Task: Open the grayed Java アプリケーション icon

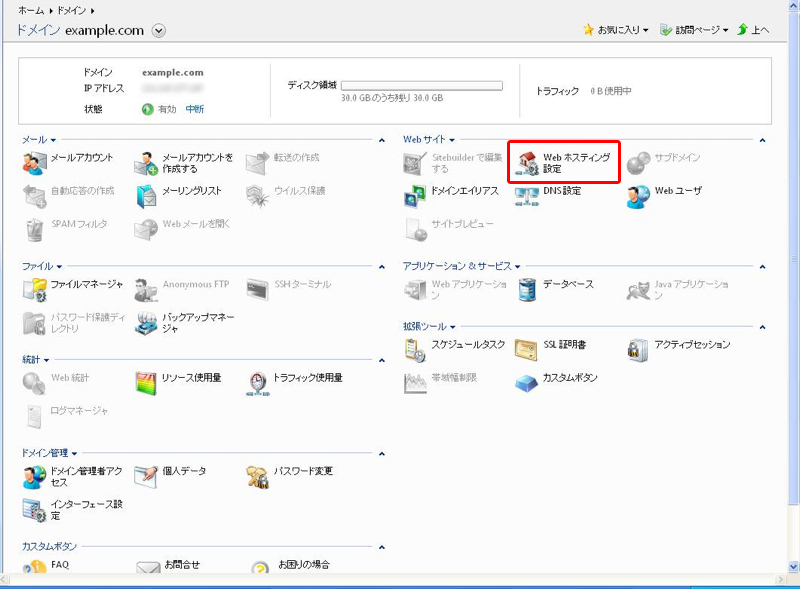Action: click(x=638, y=290)
